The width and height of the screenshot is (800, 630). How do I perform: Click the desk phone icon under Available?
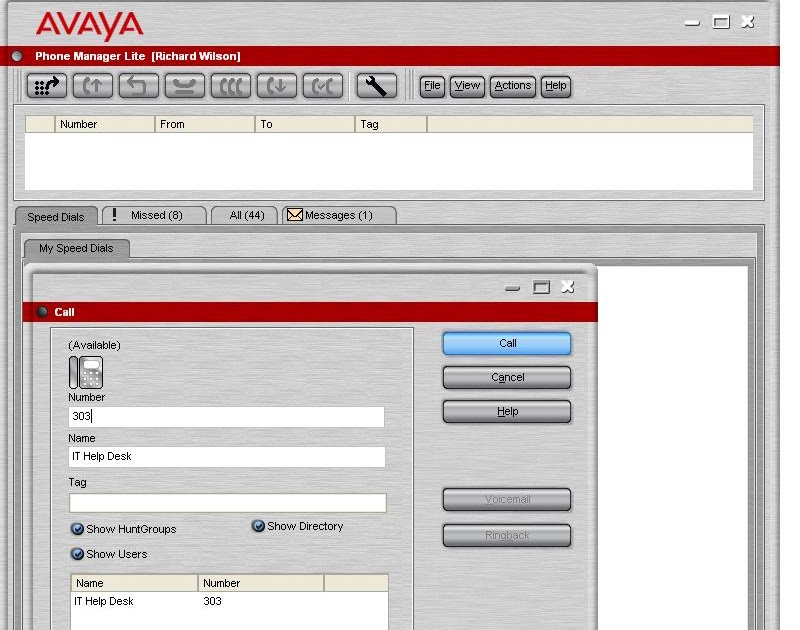86,372
